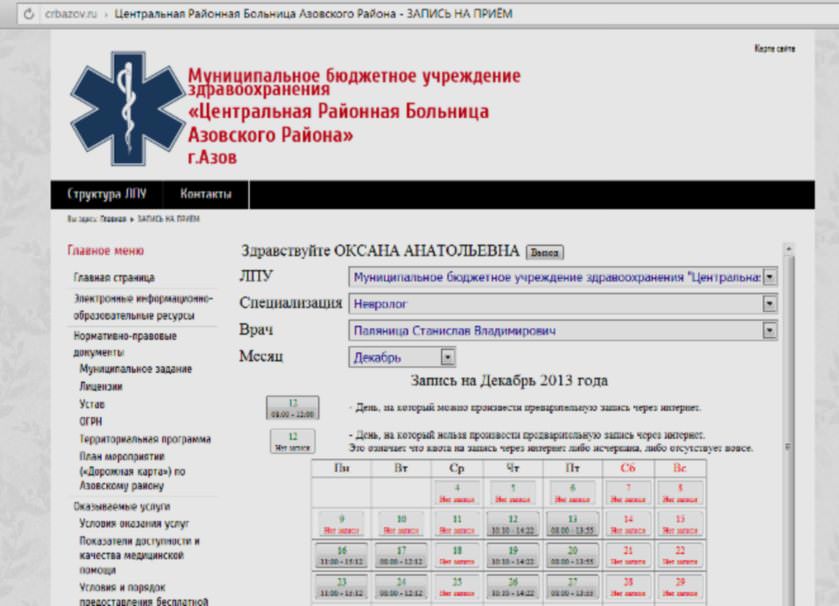The width and height of the screenshot is (839, 606).
Task: Open Главная страница in the sidebar menu
Action: pyautogui.click(x=114, y=277)
